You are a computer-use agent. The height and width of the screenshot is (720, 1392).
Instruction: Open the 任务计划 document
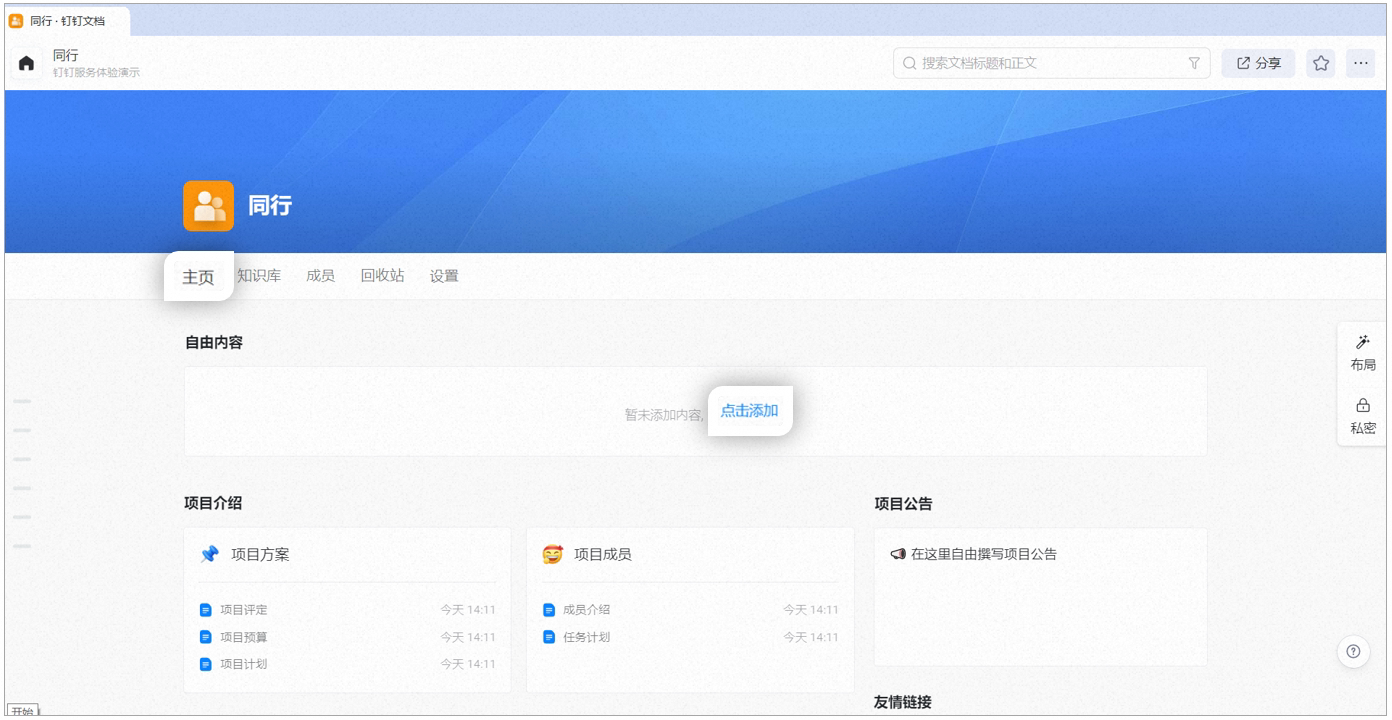[586, 637]
